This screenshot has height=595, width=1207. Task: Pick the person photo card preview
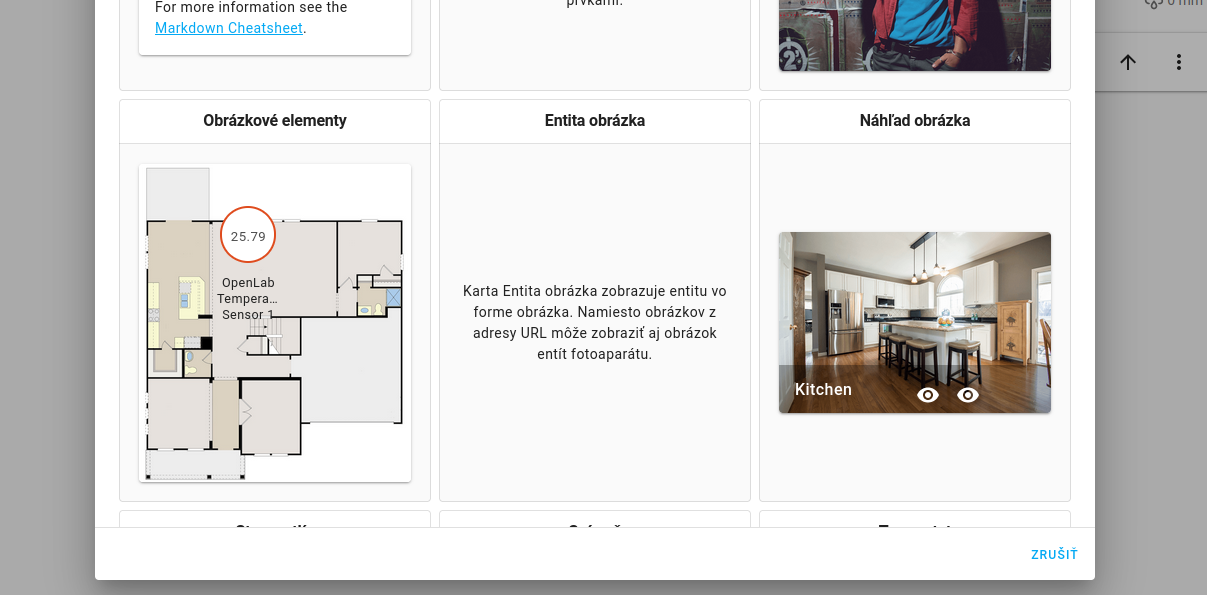point(915,35)
